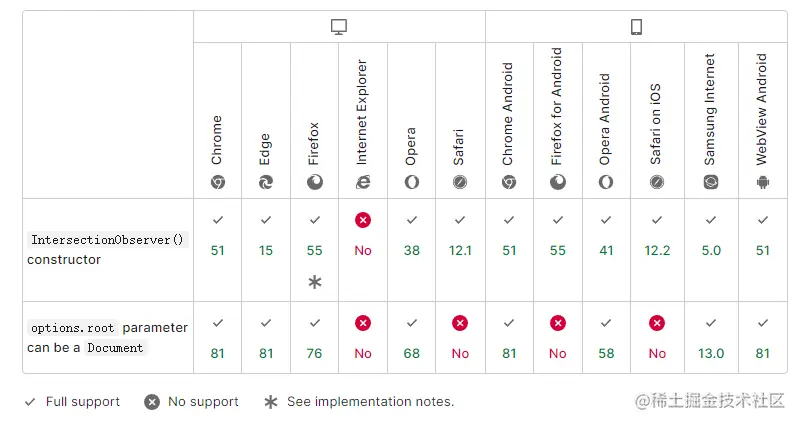Screen dimensions: 800x425
Task: Click the Samsung Internet logo icon
Action: [711, 182]
